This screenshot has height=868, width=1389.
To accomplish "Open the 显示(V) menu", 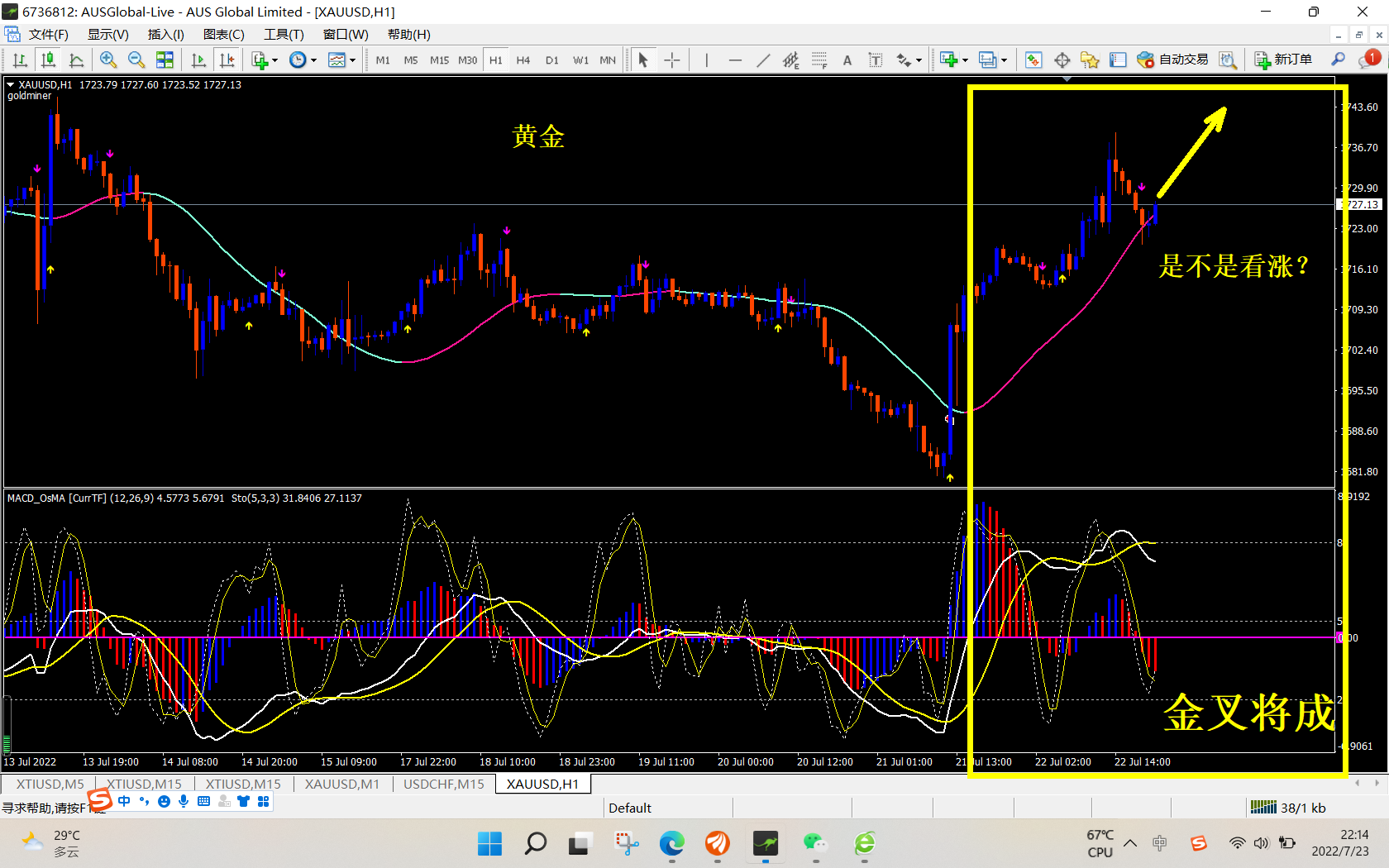I will tap(107, 34).
